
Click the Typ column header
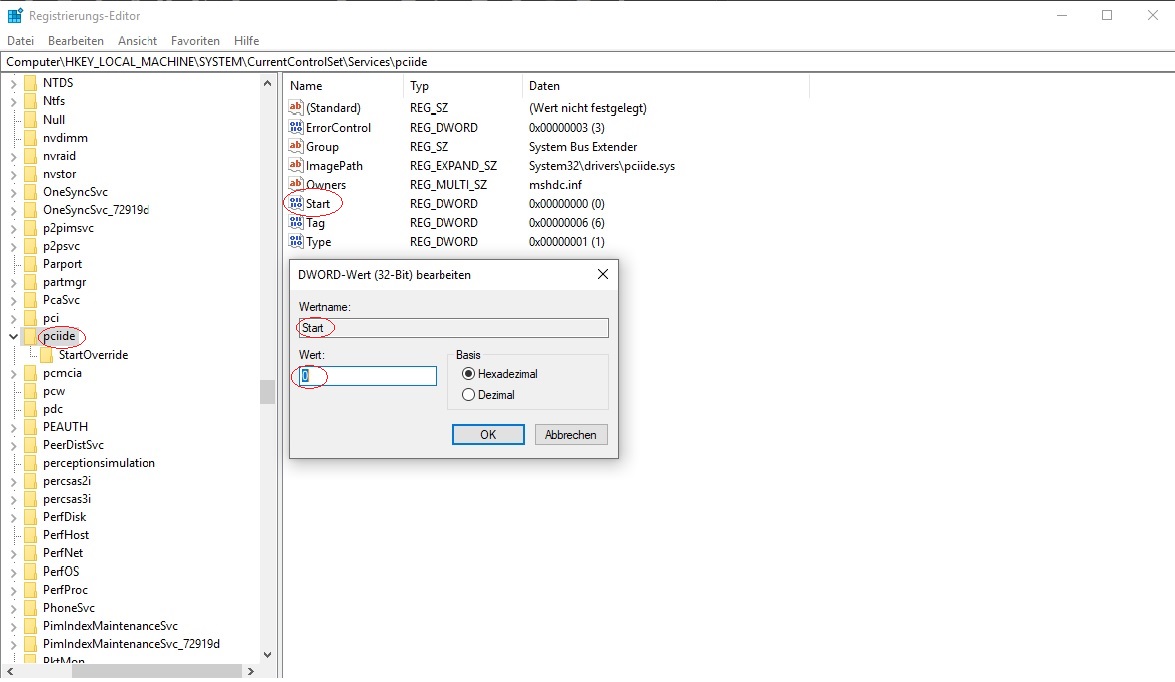click(x=462, y=85)
